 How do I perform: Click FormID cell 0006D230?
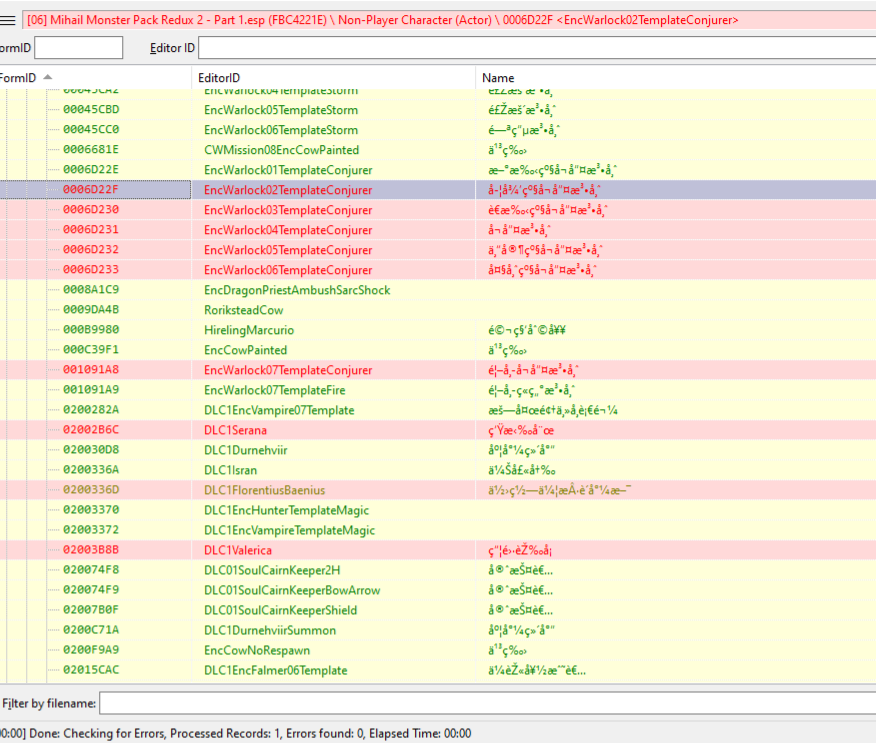(91, 209)
